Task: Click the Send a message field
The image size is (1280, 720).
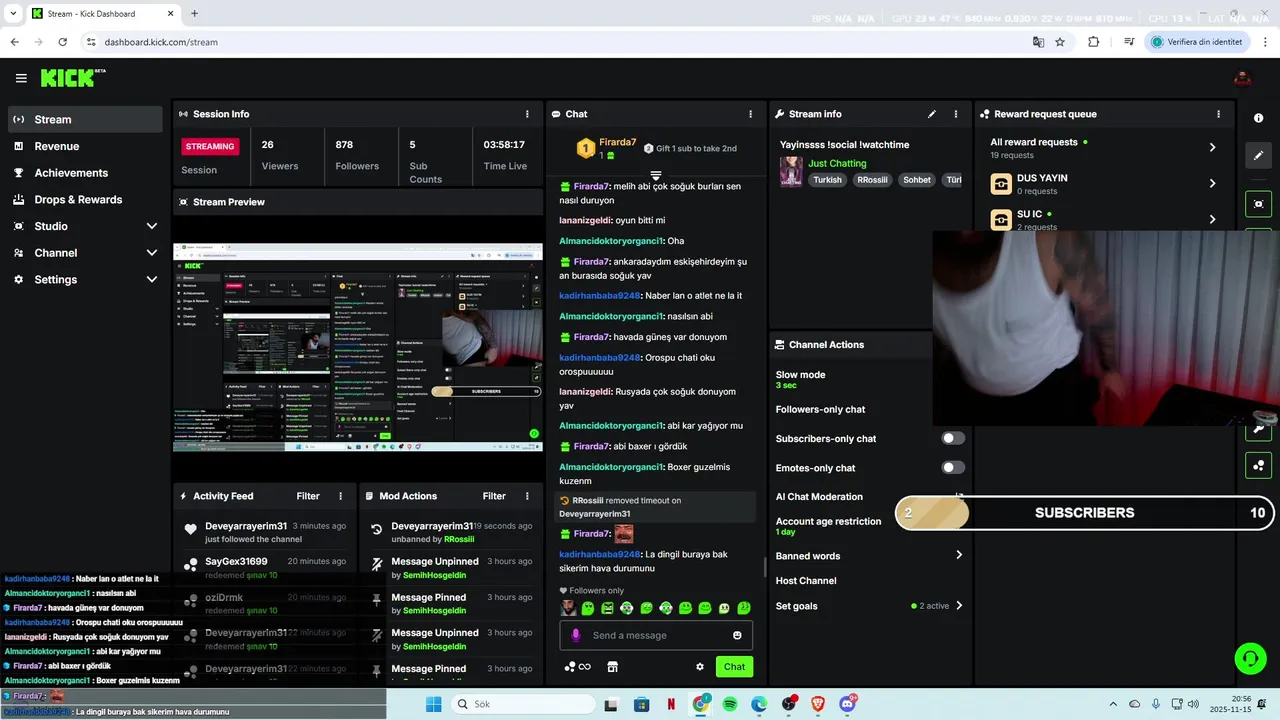Action: (656, 635)
